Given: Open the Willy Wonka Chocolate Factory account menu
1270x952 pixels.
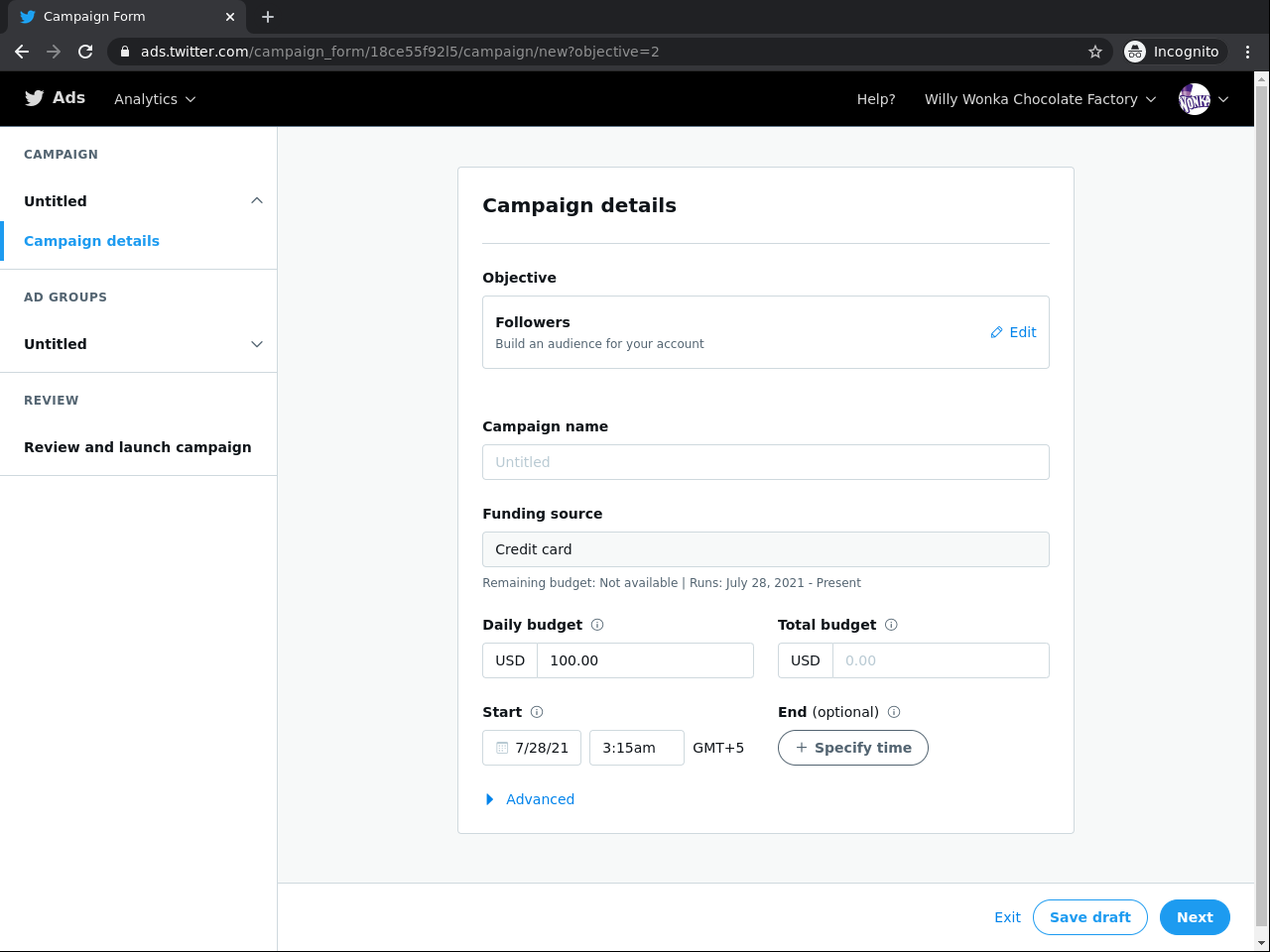Looking at the screenshot, I should click(x=1040, y=99).
